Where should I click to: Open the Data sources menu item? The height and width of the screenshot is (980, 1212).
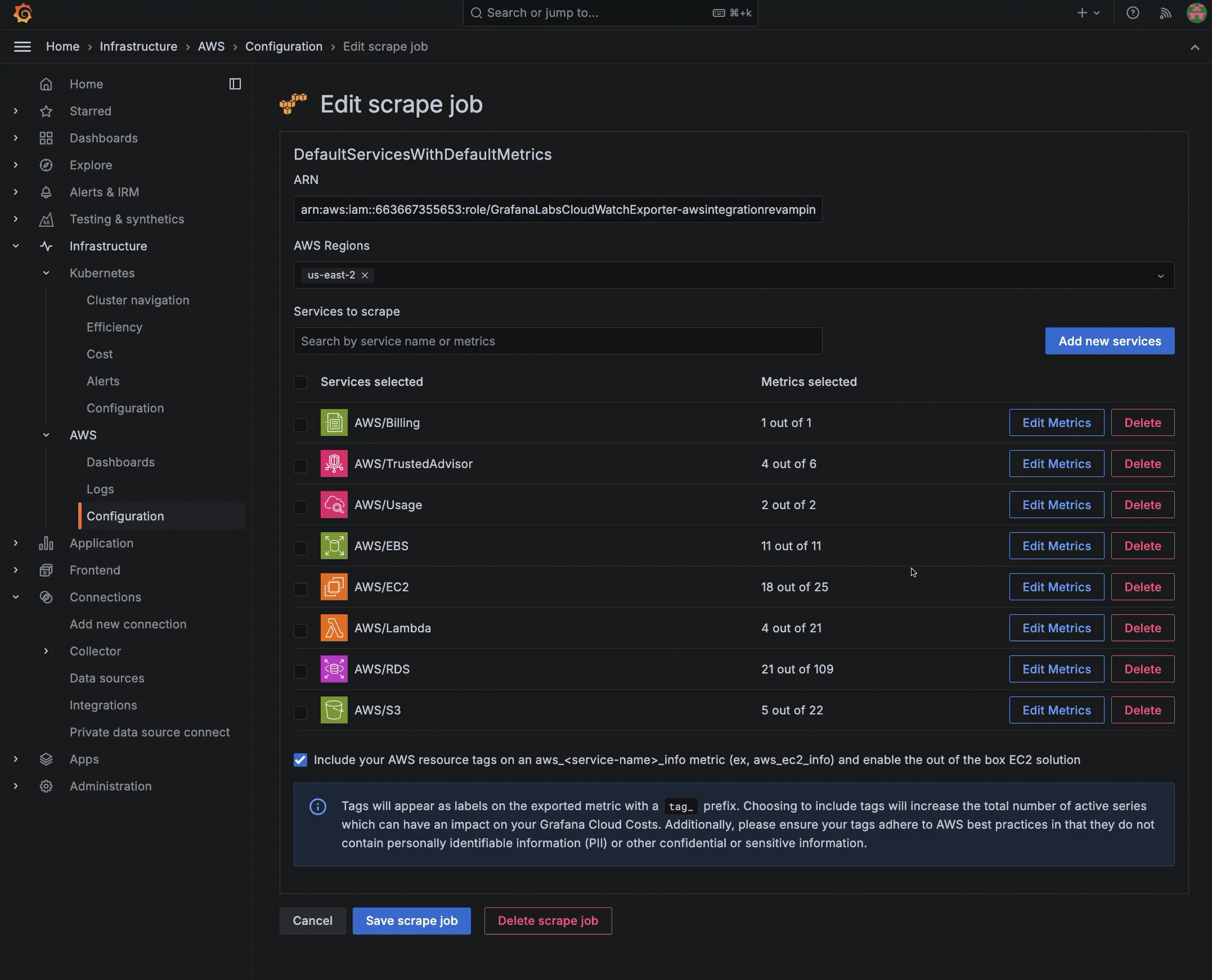(107, 678)
